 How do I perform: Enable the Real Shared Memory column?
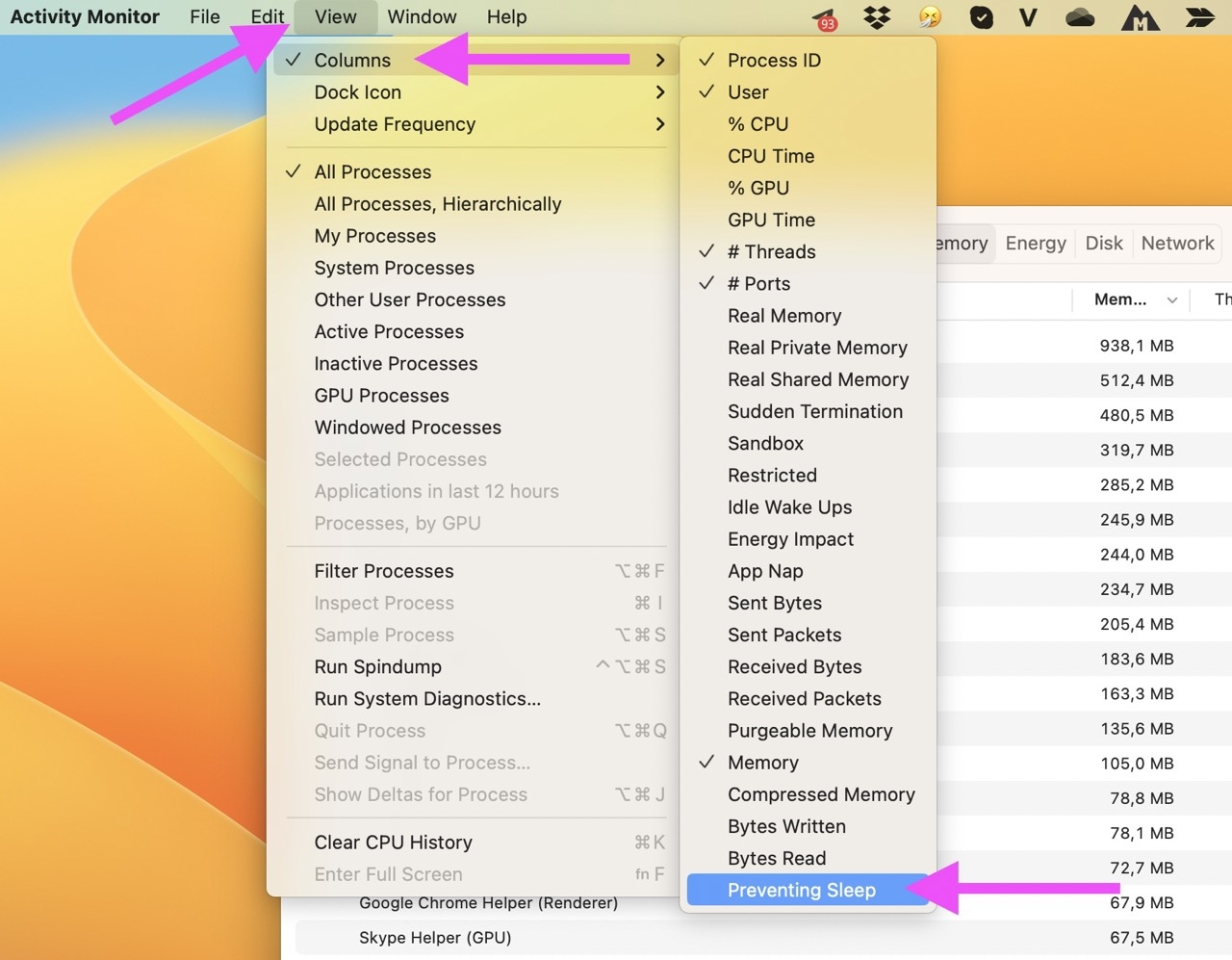[808, 378]
